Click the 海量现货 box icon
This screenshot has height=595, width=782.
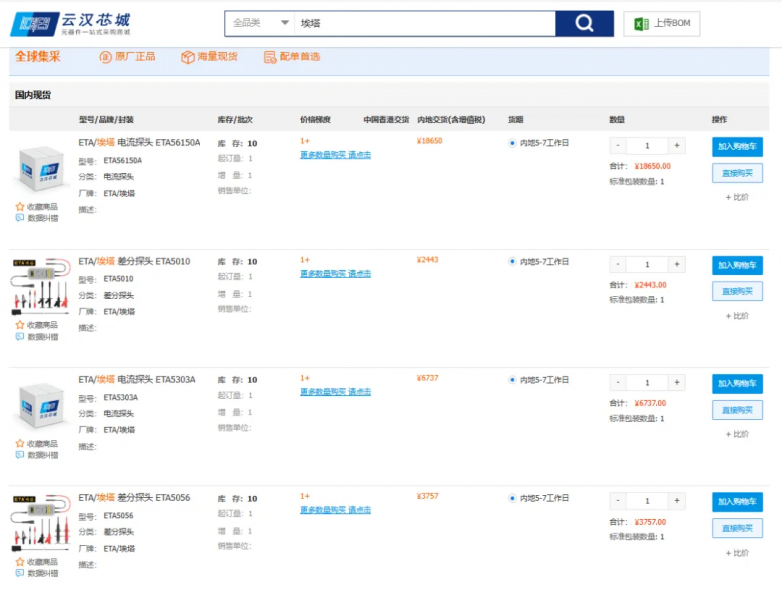point(188,57)
